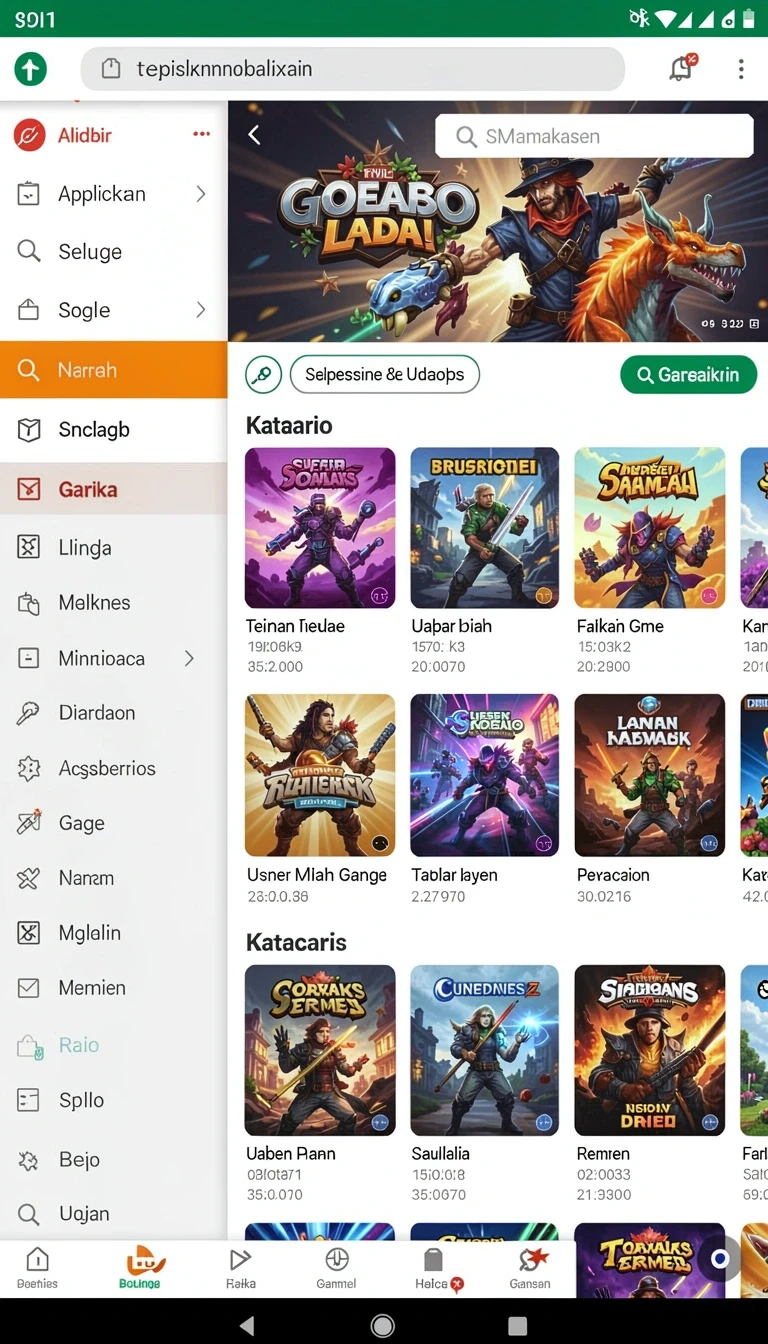The image size is (768, 1344).
Task: Switch to the Relka bottom tab
Action: click(240, 1268)
